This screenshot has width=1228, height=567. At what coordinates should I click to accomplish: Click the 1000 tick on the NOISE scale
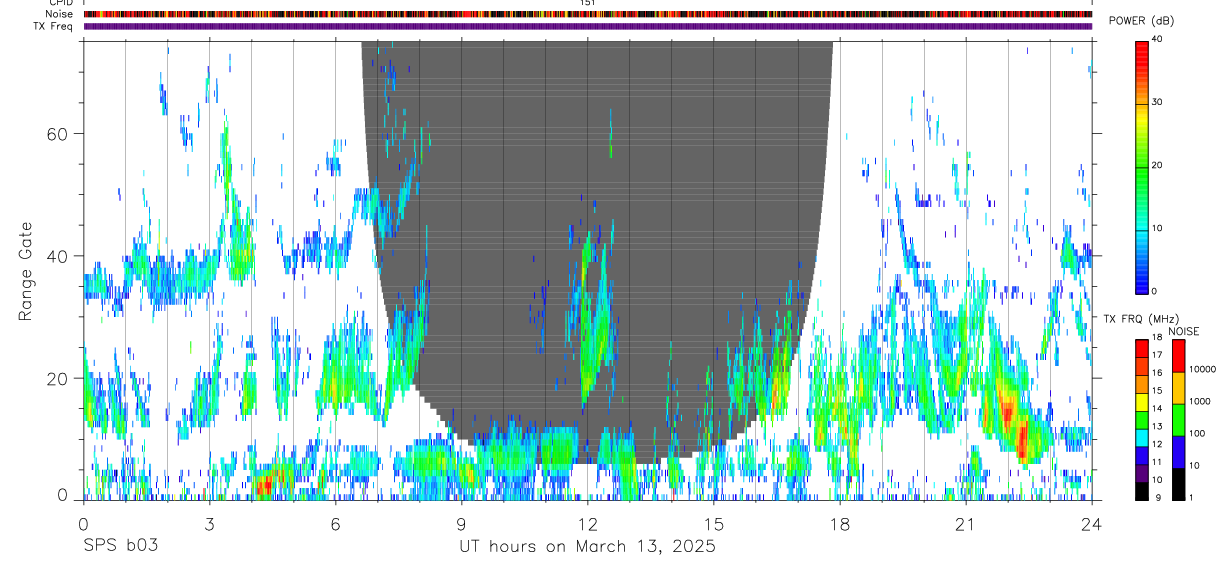[1200, 402]
